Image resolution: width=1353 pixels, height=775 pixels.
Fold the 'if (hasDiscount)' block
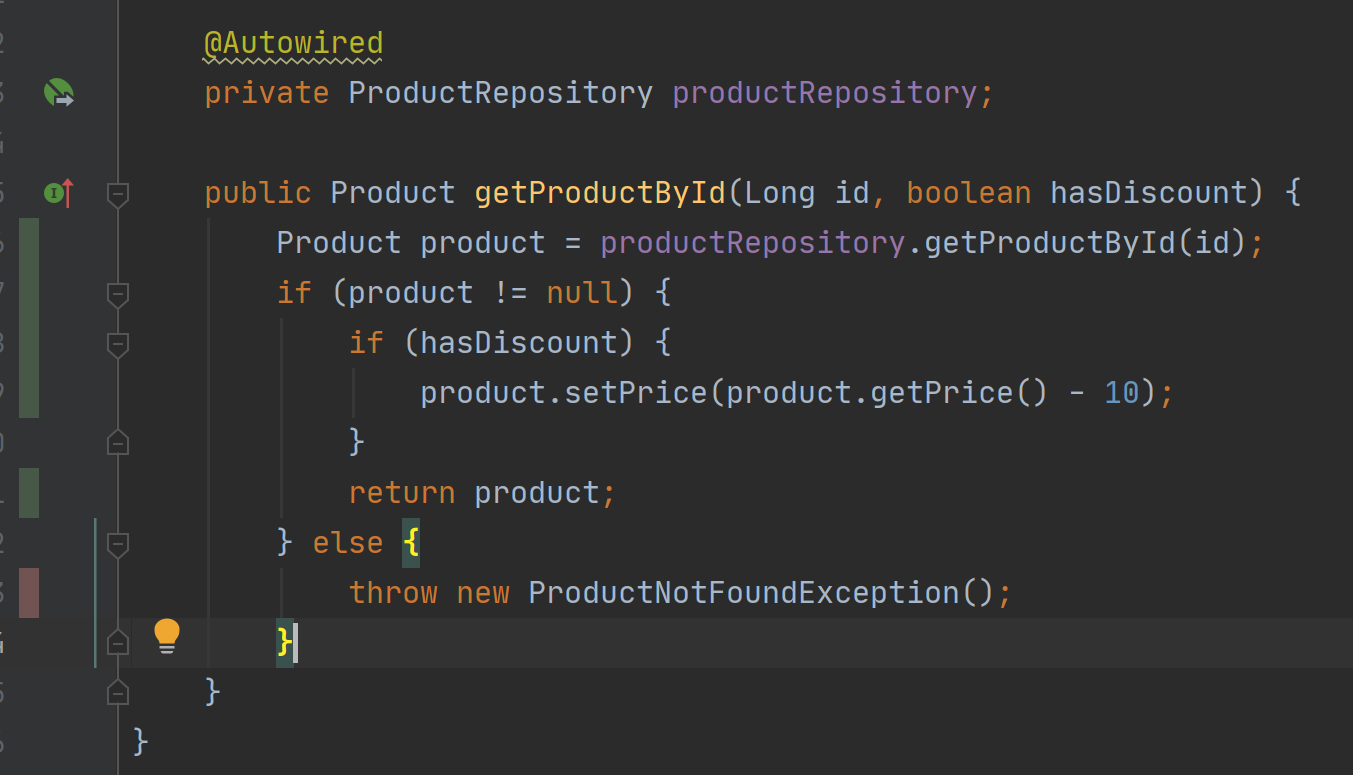118,343
